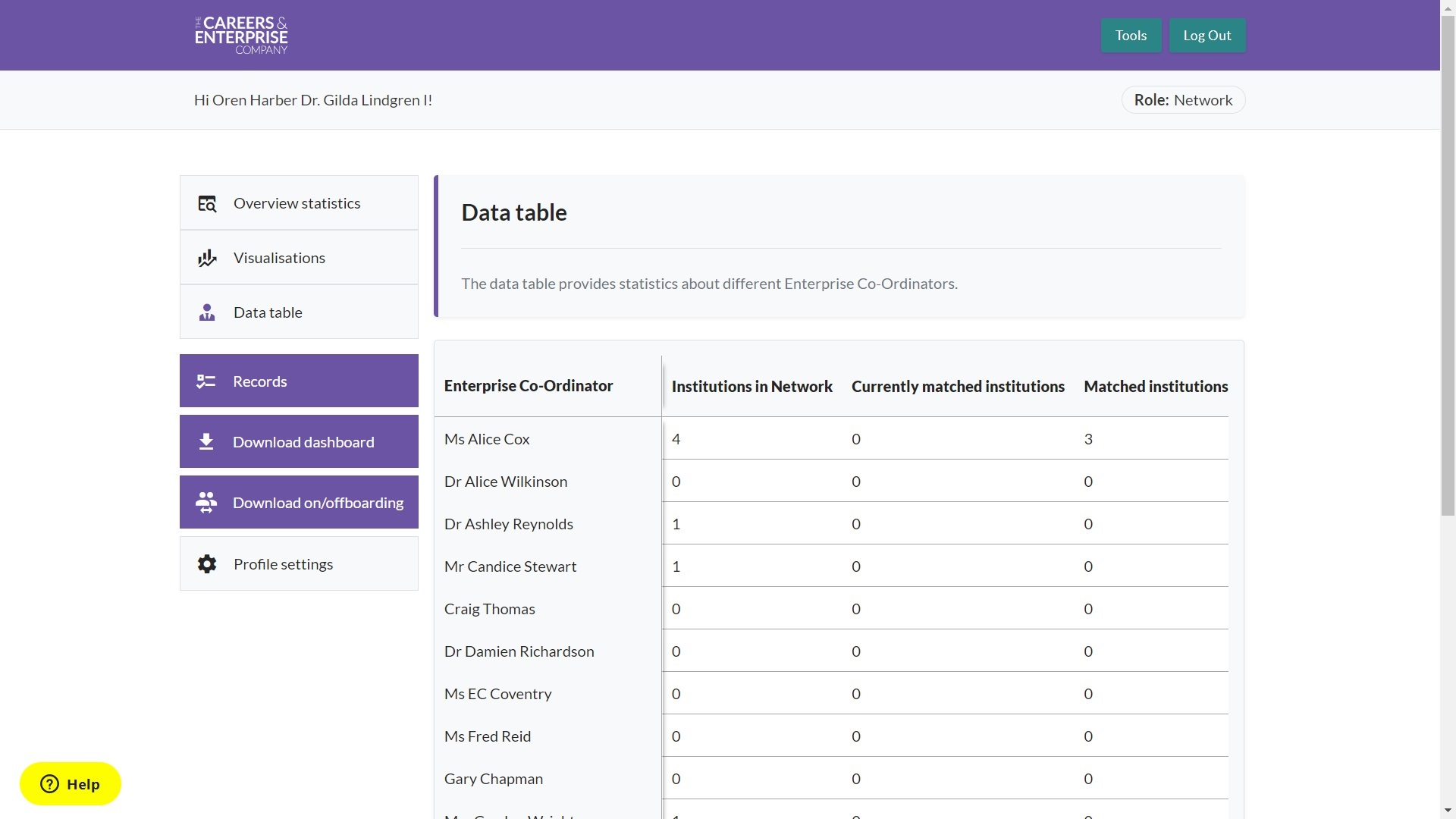Select the Craig Thomas row name
Image resolution: width=1456 pixels, height=819 pixels.
[490, 609]
